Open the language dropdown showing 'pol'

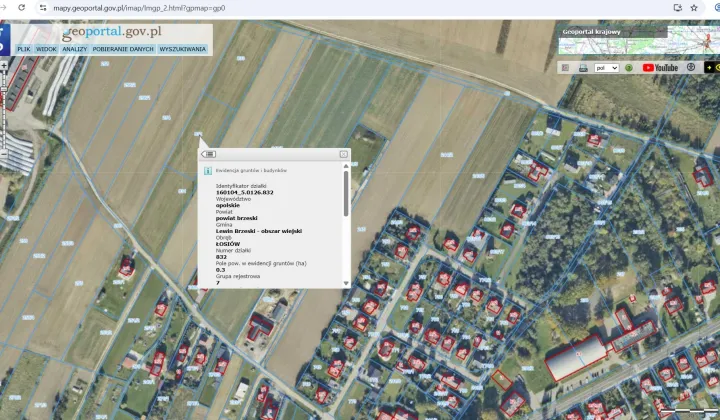coord(606,68)
